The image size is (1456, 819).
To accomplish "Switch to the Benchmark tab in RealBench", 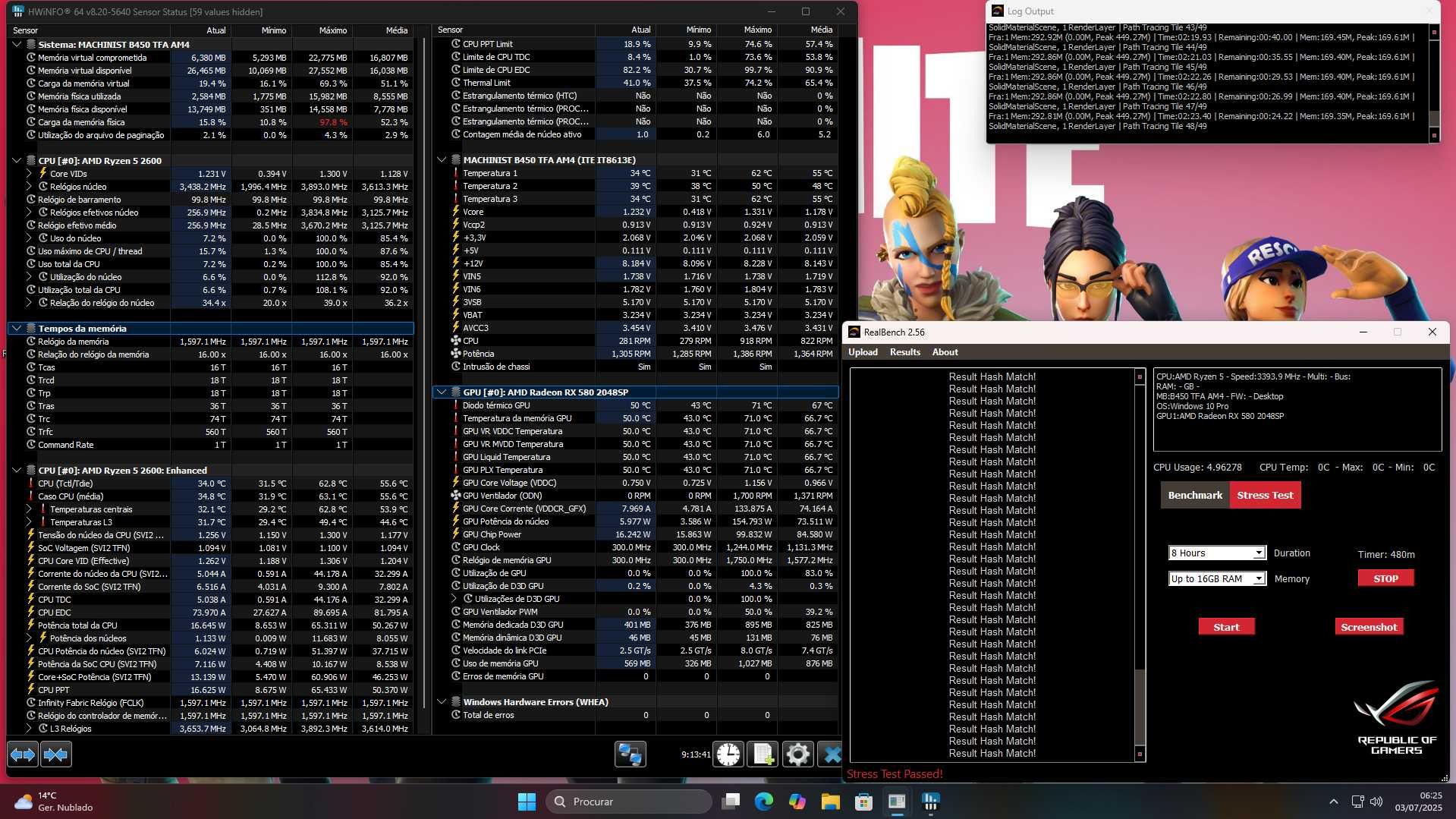I will point(1195,496).
